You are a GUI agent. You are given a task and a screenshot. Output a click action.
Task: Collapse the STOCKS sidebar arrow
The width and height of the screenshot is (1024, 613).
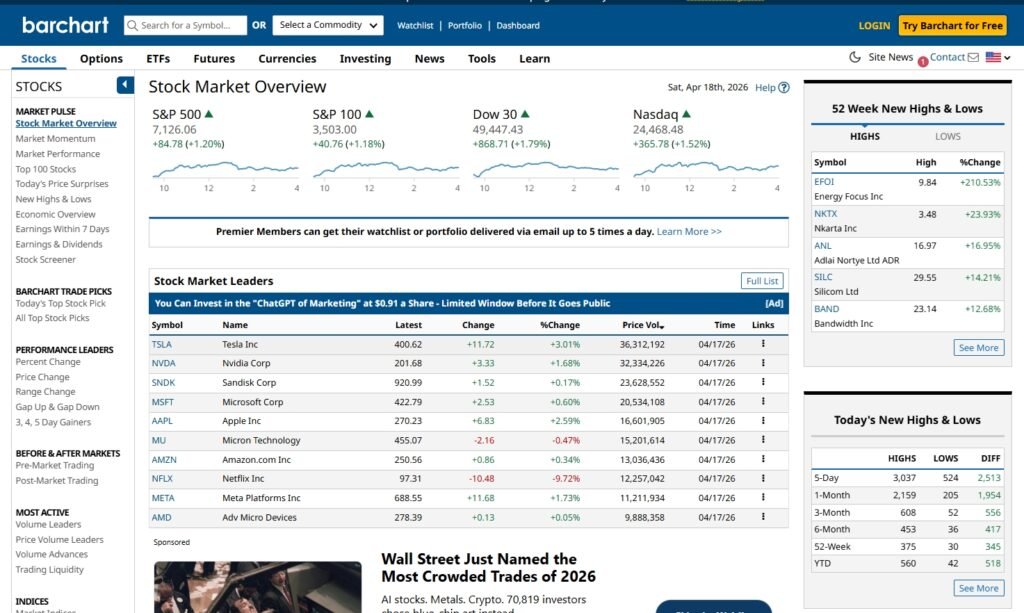pyautogui.click(x=125, y=85)
